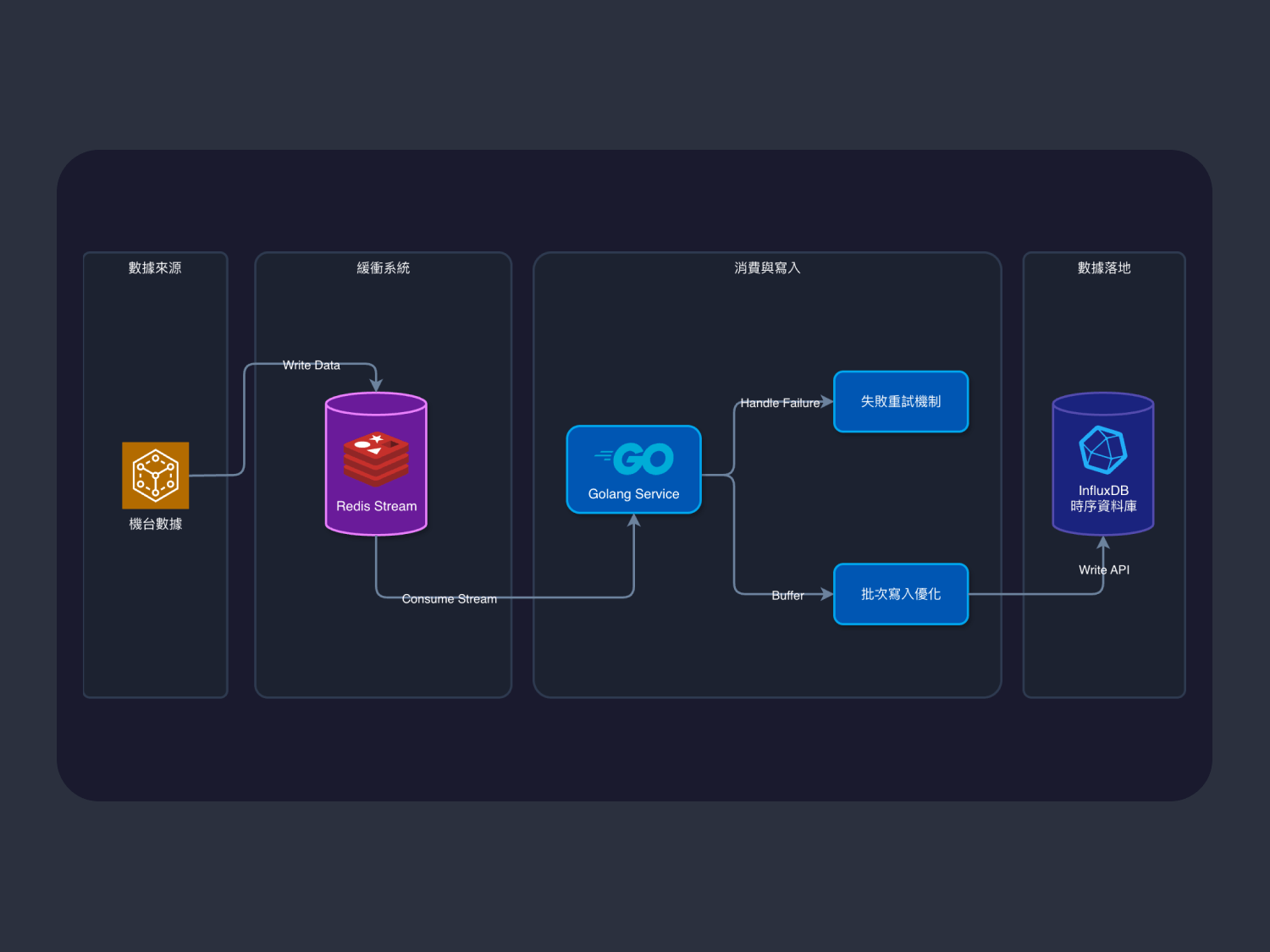The height and width of the screenshot is (952, 1270).
Task: Click the Golang Service GO logo
Action: (643, 457)
